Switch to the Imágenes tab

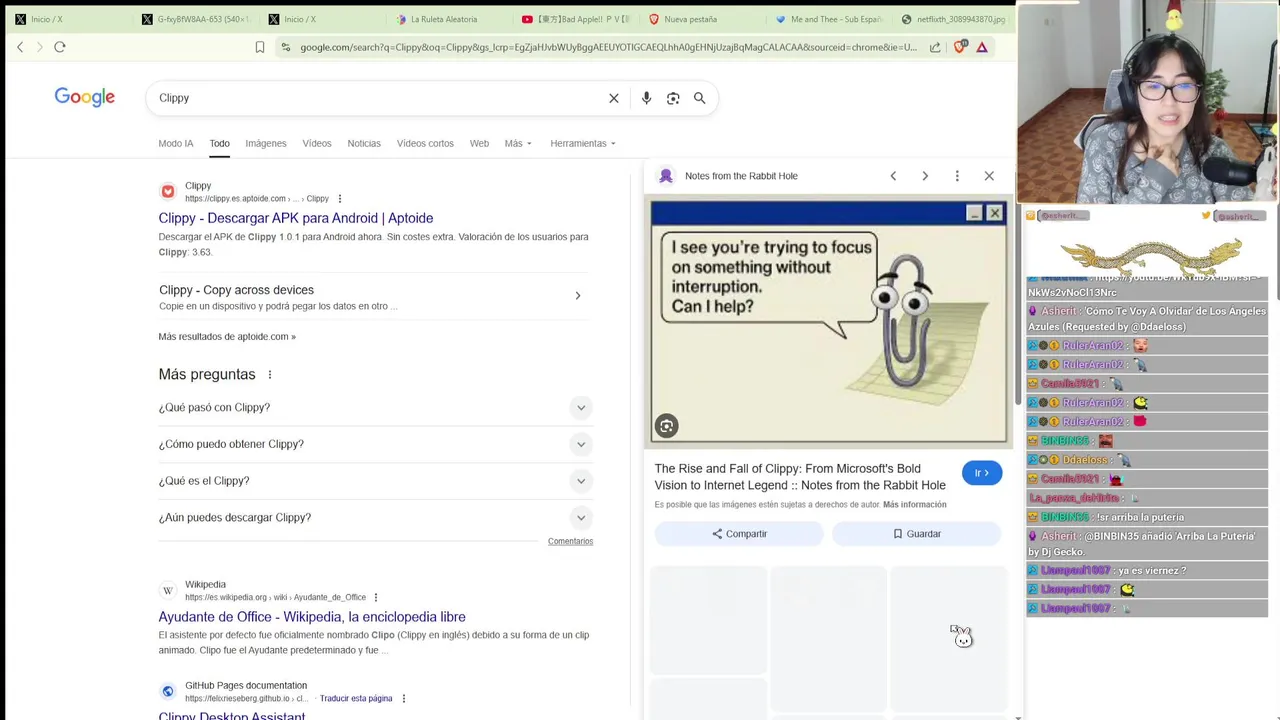[x=266, y=143]
